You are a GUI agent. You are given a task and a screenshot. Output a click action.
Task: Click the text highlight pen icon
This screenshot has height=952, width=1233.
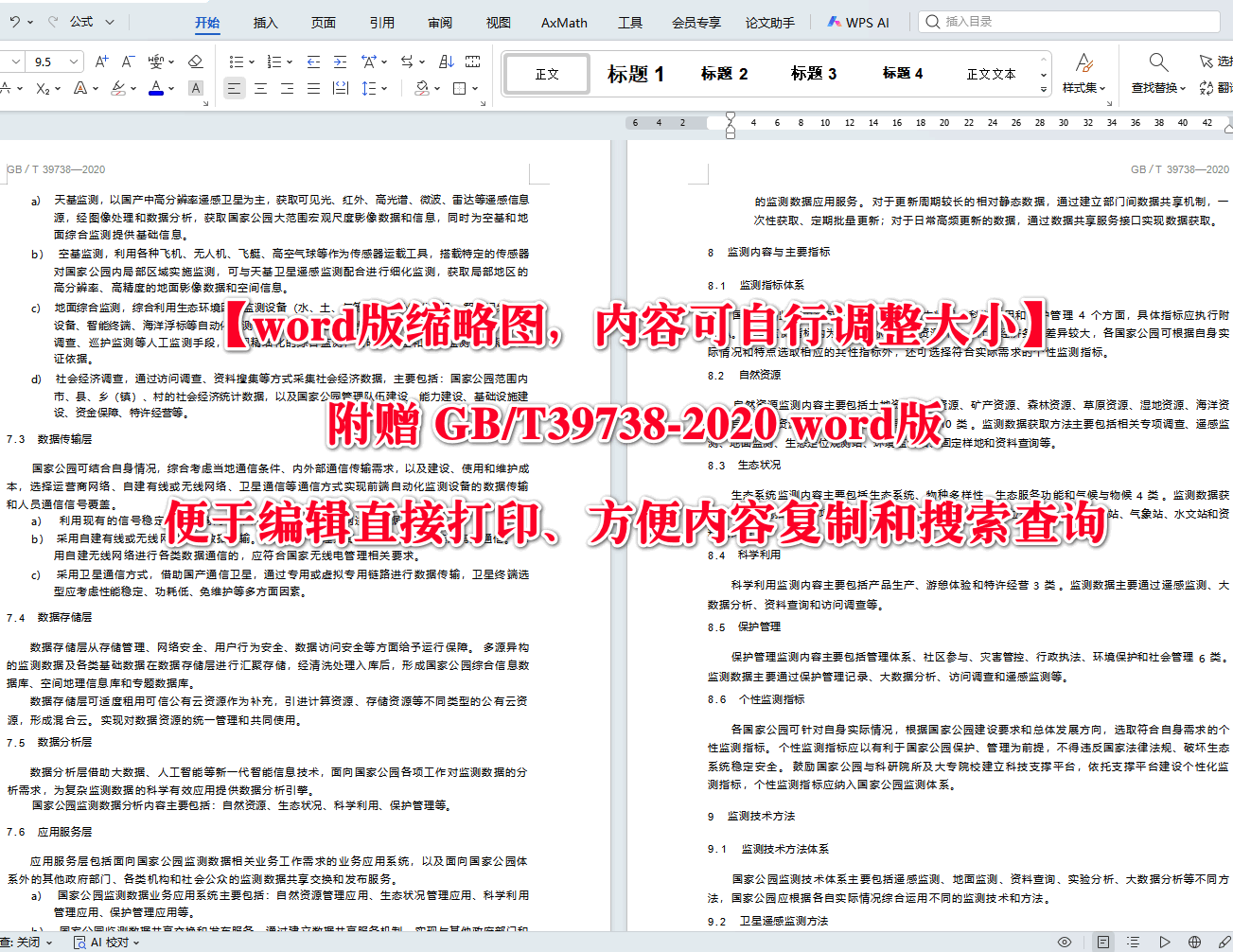[x=117, y=87]
